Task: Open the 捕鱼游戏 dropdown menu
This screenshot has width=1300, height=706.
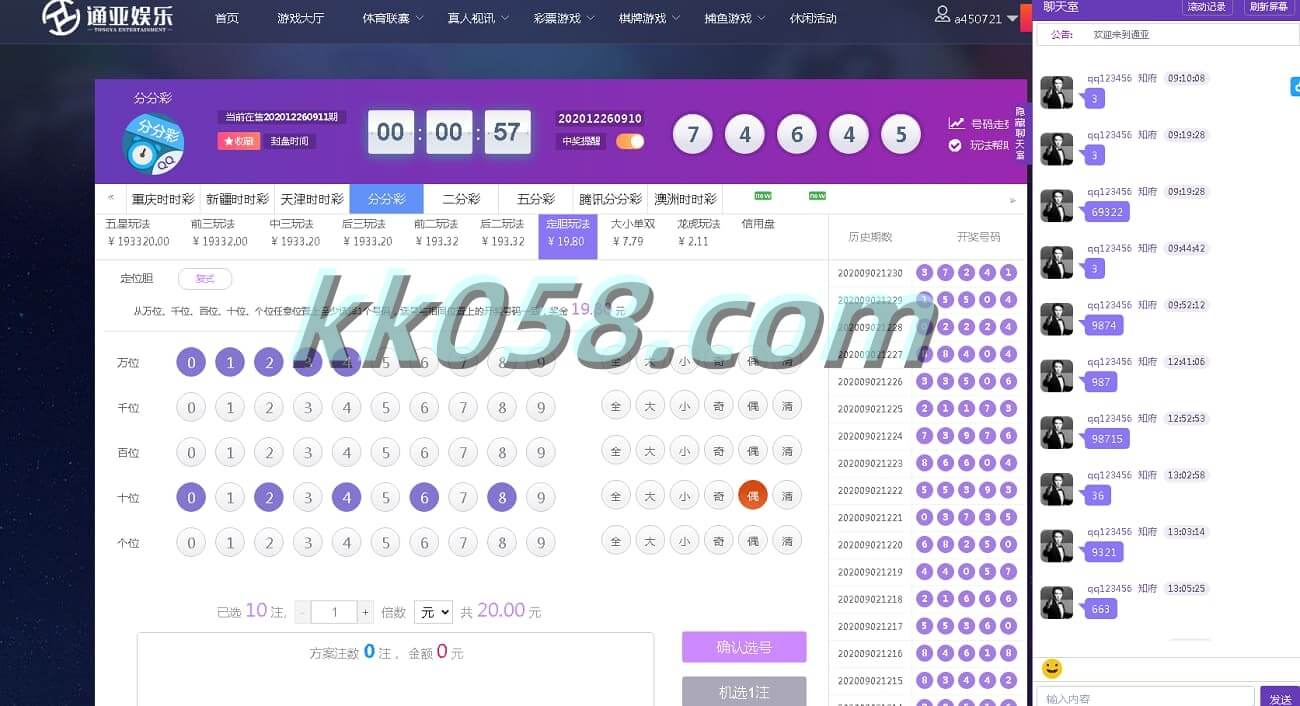Action: [x=735, y=18]
